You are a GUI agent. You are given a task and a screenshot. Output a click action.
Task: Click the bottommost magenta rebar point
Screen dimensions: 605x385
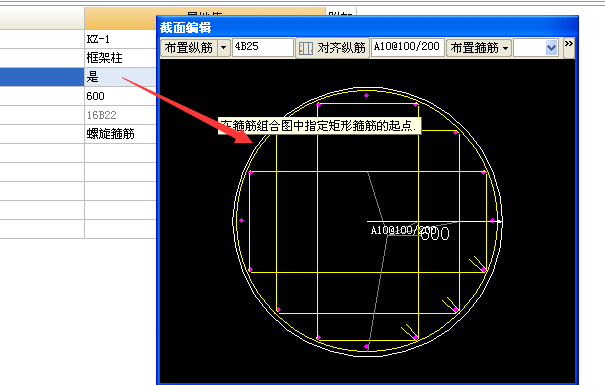pyautogui.click(x=366, y=347)
